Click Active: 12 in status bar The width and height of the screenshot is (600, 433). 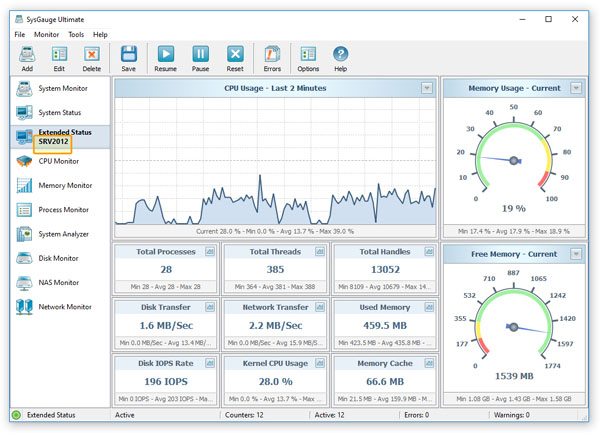coord(329,415)
